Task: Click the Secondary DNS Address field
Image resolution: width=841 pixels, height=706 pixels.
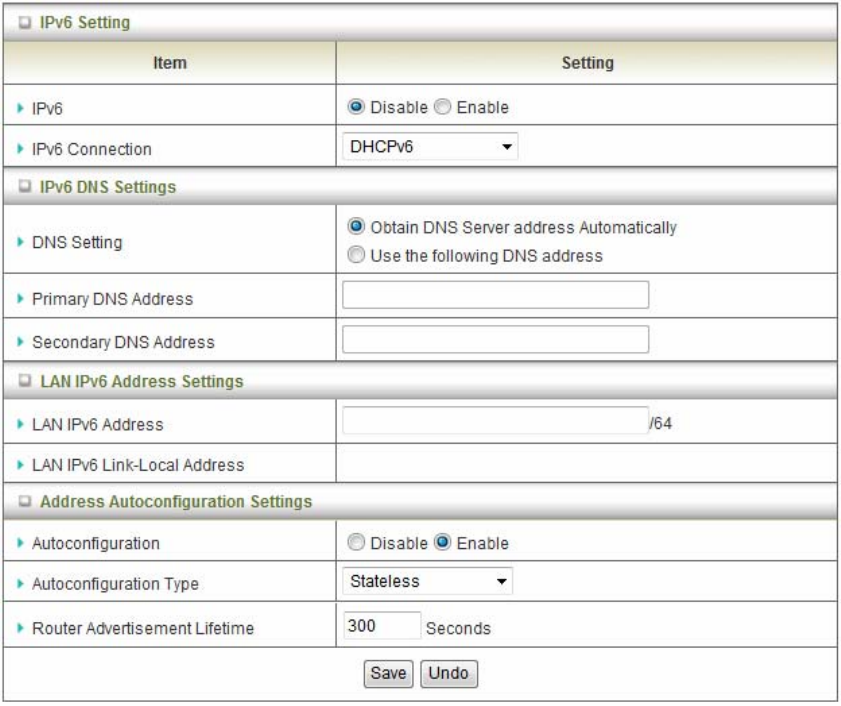Action: click(495, 340)
